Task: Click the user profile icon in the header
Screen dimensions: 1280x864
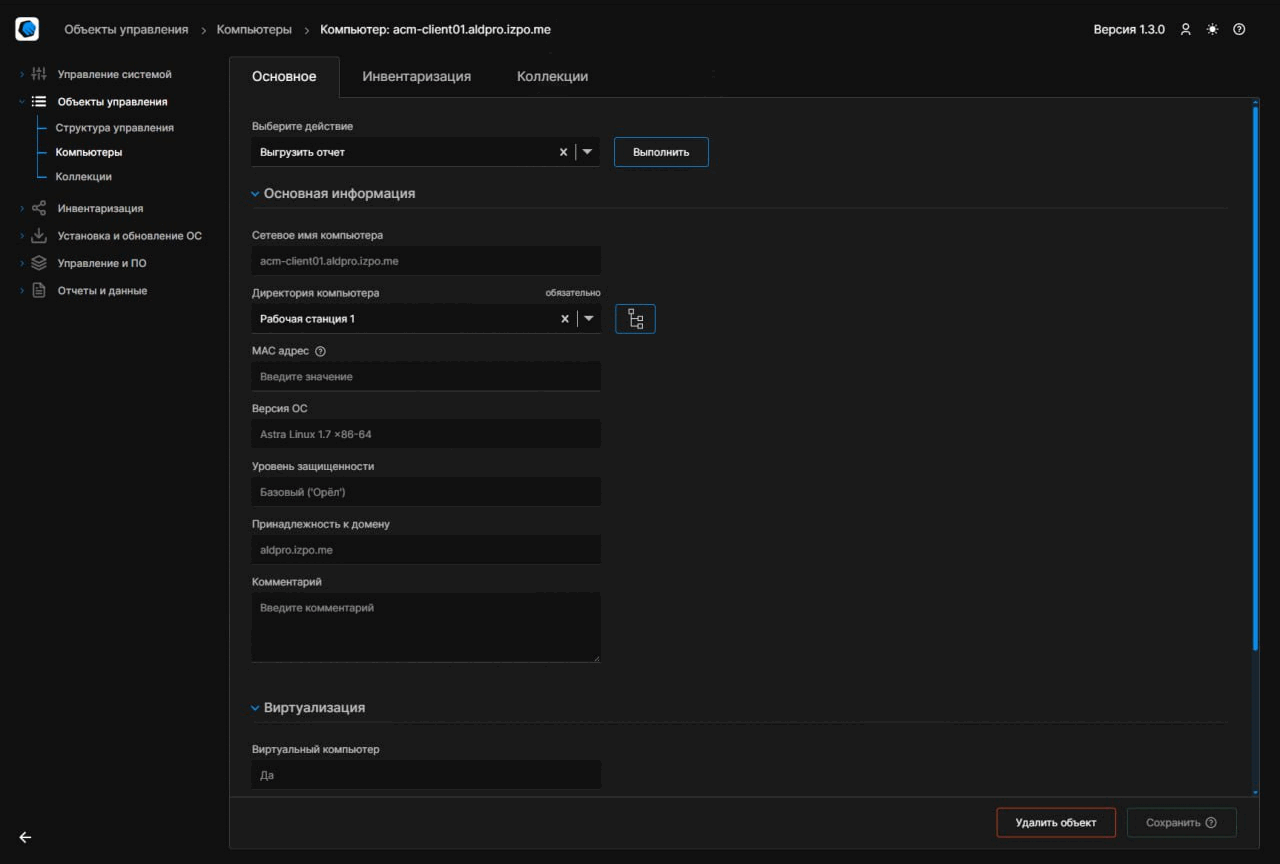Action: (1185, 29)
